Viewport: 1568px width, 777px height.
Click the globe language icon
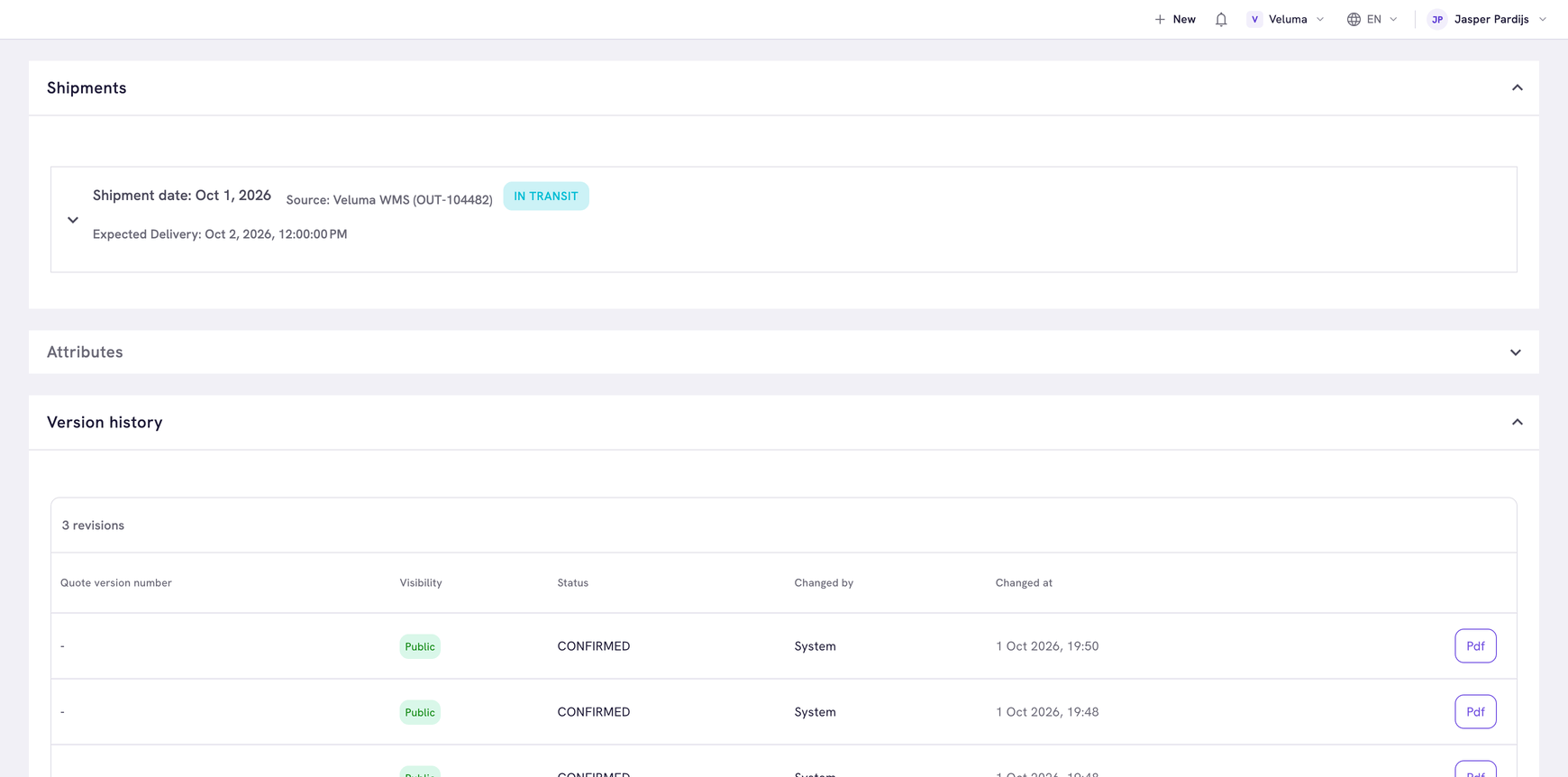tap(1354, 19)
